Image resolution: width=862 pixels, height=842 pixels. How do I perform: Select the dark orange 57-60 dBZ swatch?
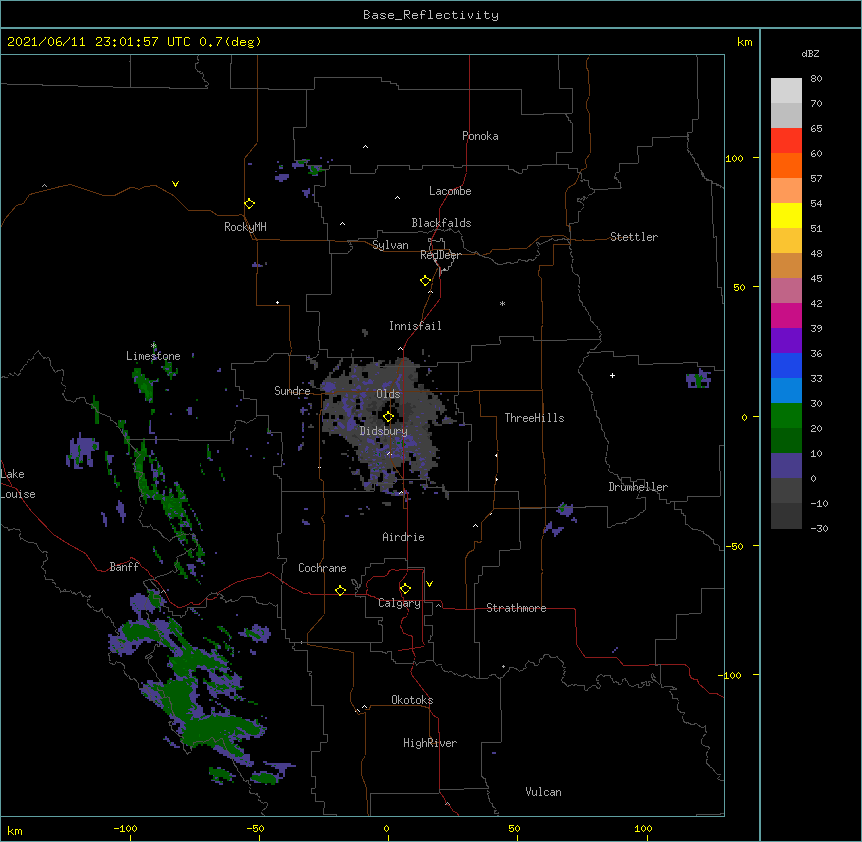786,165
